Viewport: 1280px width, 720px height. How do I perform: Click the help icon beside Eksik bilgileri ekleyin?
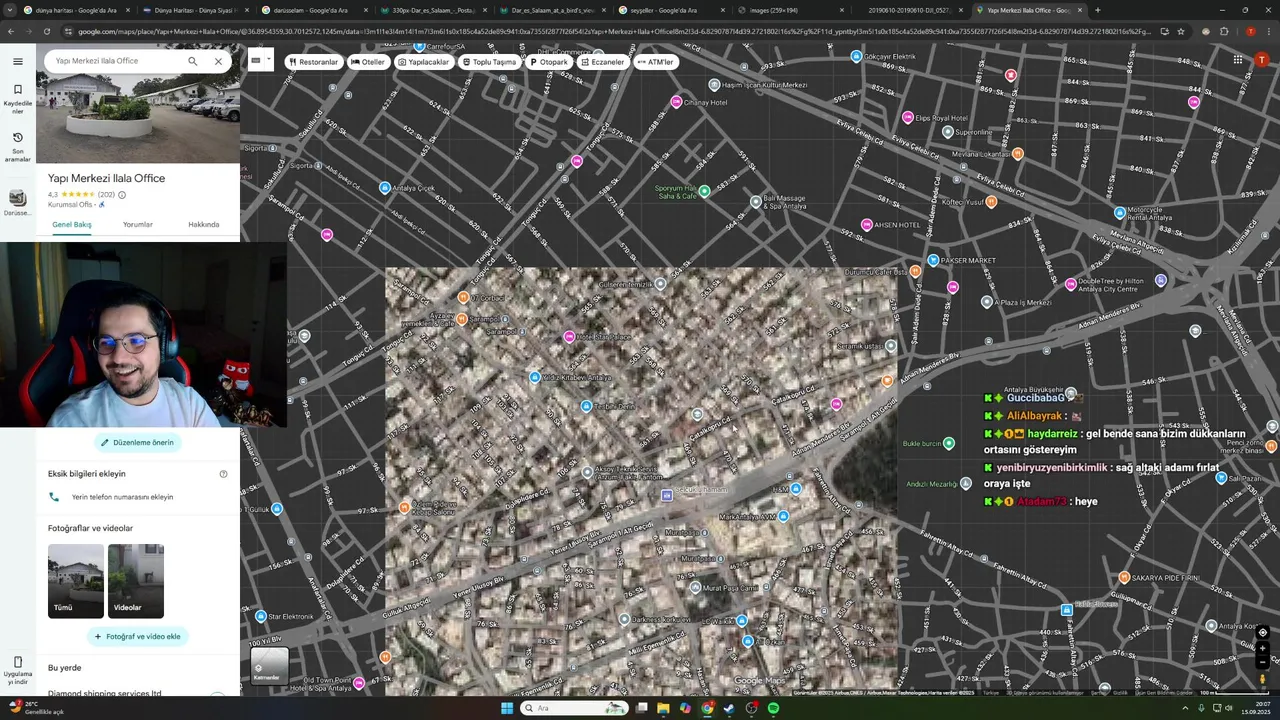pos(223,474)
